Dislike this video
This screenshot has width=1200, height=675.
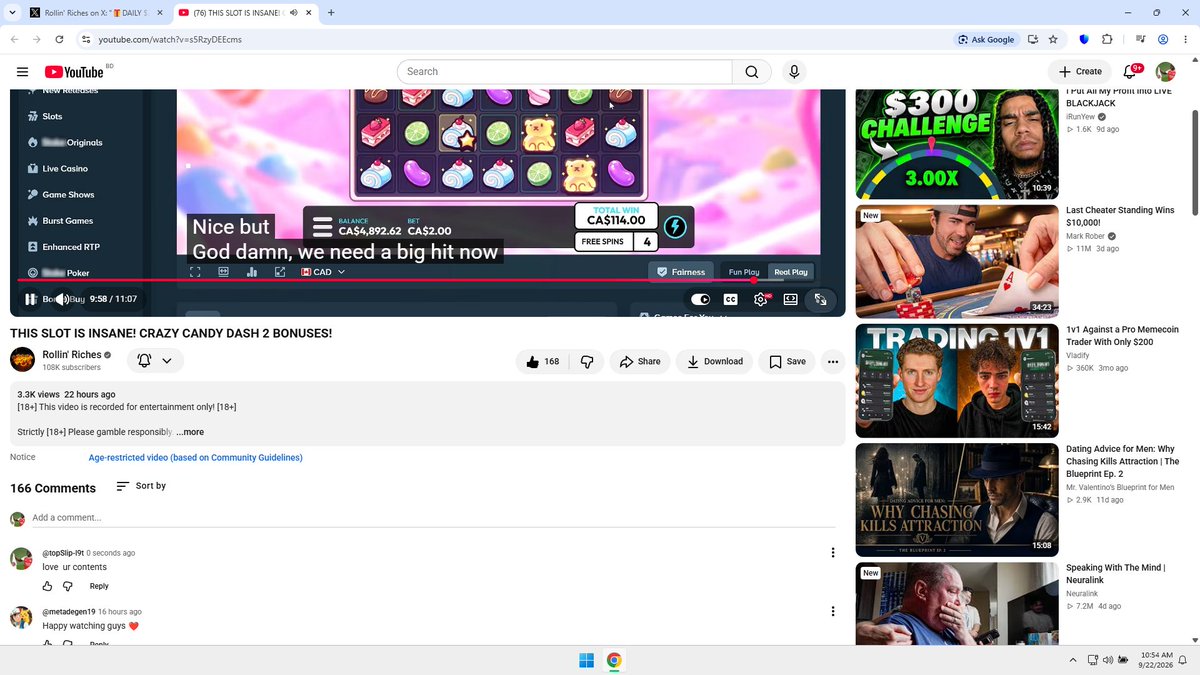(x=587, y=361)
